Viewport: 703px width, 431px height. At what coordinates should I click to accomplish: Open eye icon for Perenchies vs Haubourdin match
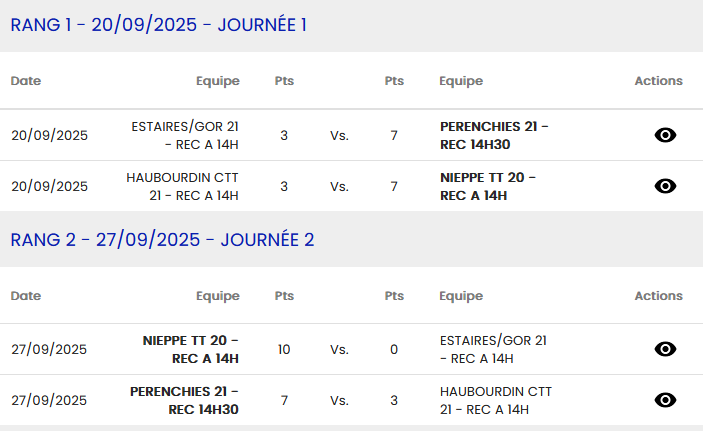coord(665,400)
